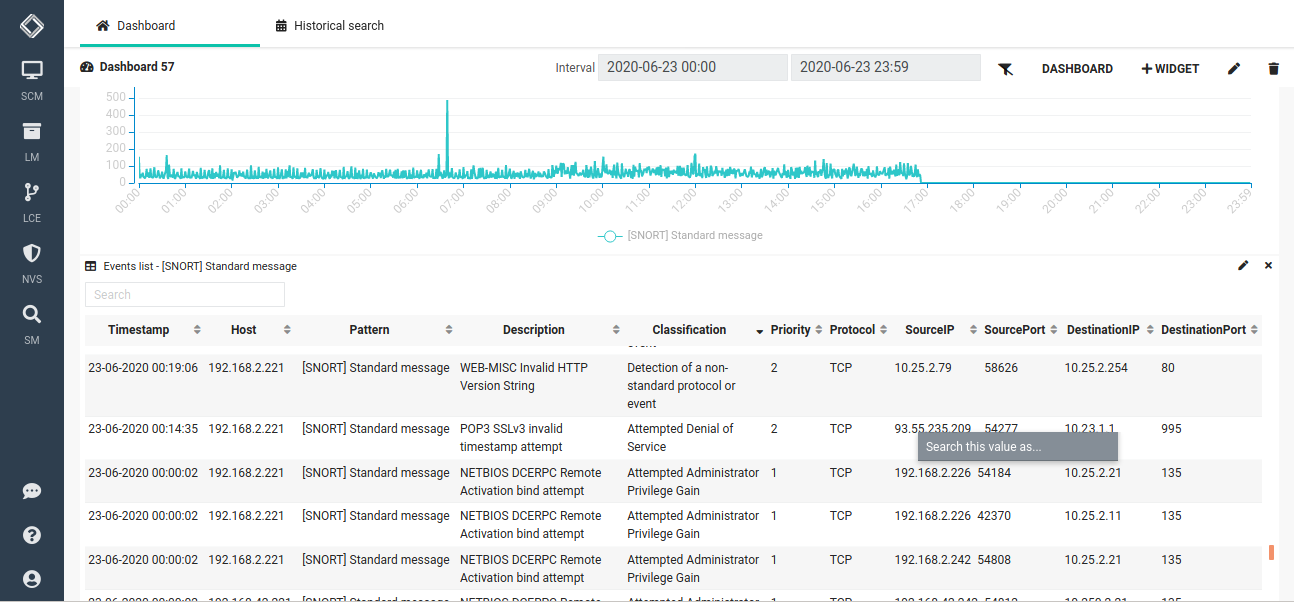1294x602 pixels.
Task: Sort table by Classification column
Action: tap(759, 331)
